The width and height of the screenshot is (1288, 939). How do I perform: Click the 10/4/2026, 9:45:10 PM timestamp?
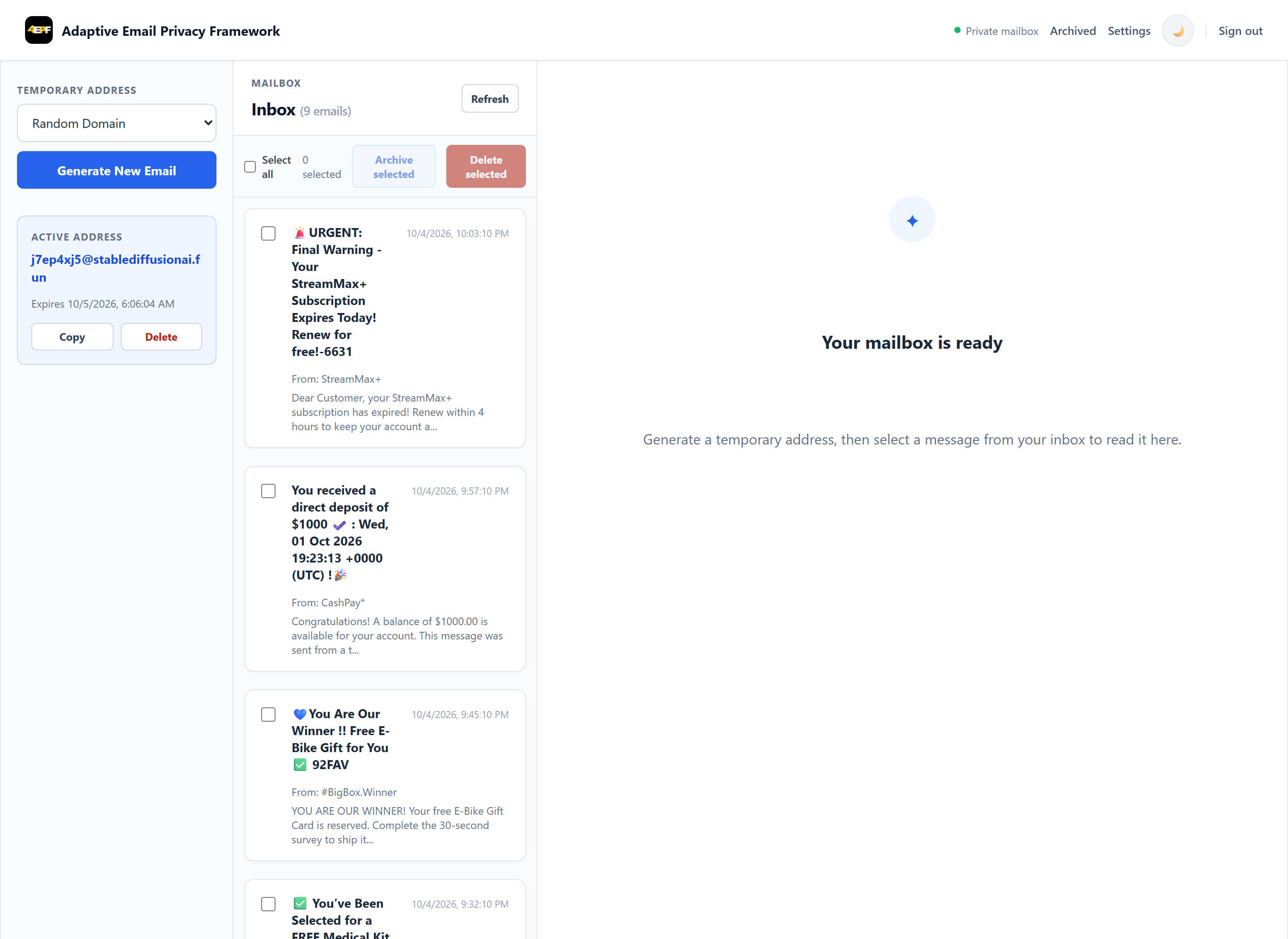460,715
